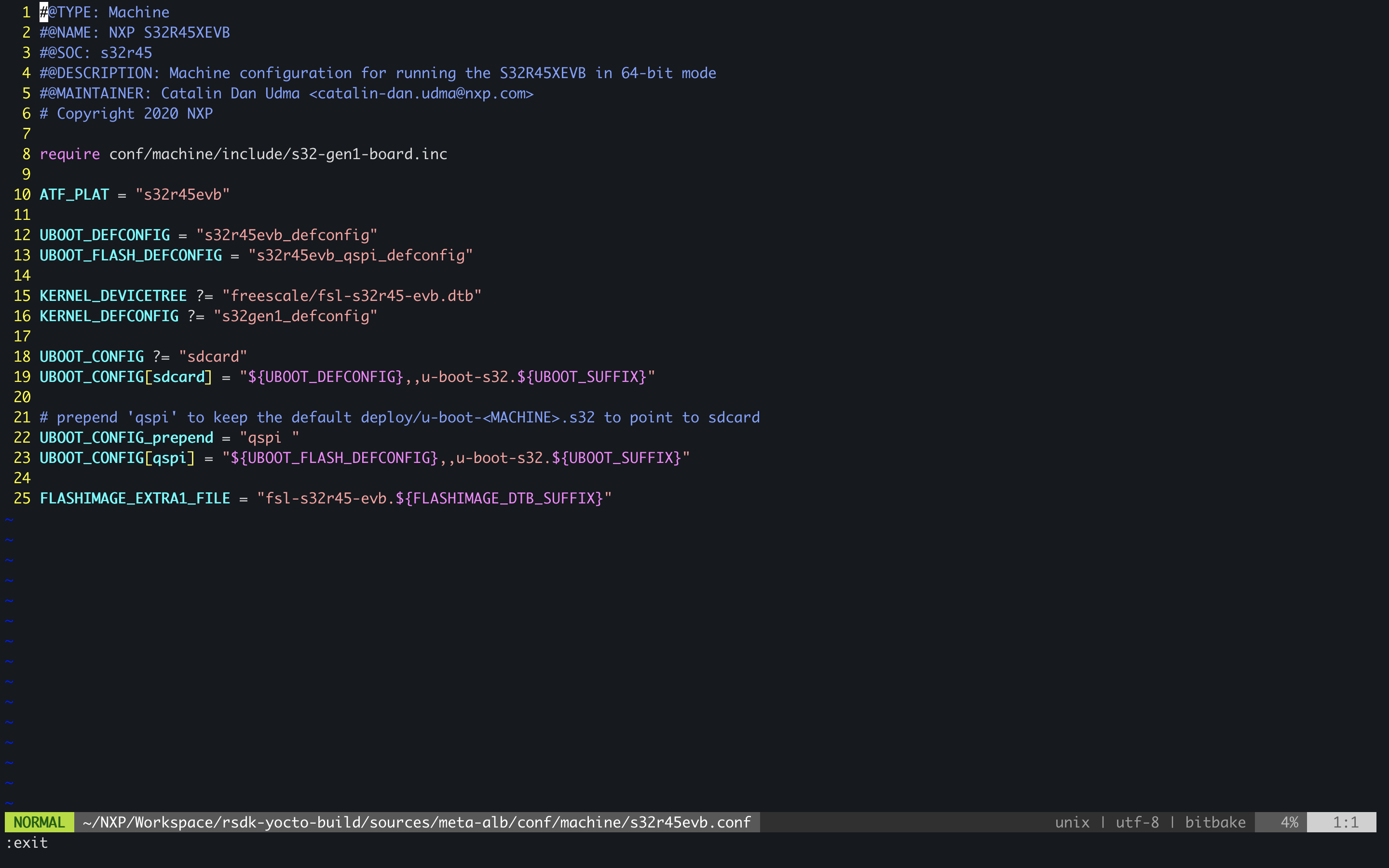Click the KERNEL_DEVICETREE variable
Screen dimensions: 1389x868
(x=113, y=296)
